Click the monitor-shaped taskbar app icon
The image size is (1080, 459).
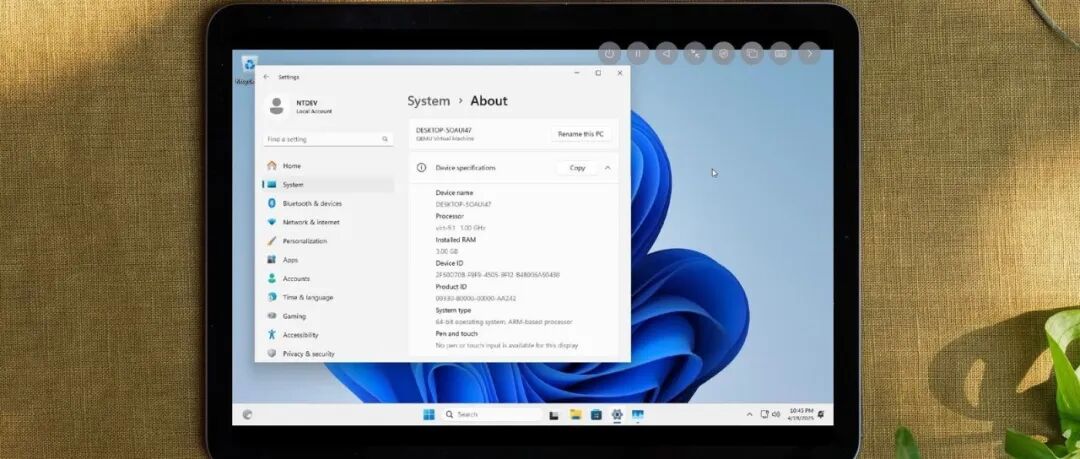pos(638,414)
